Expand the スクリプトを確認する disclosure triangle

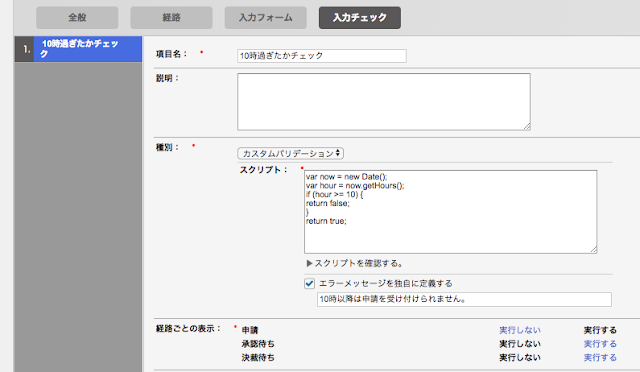(309, 263)
